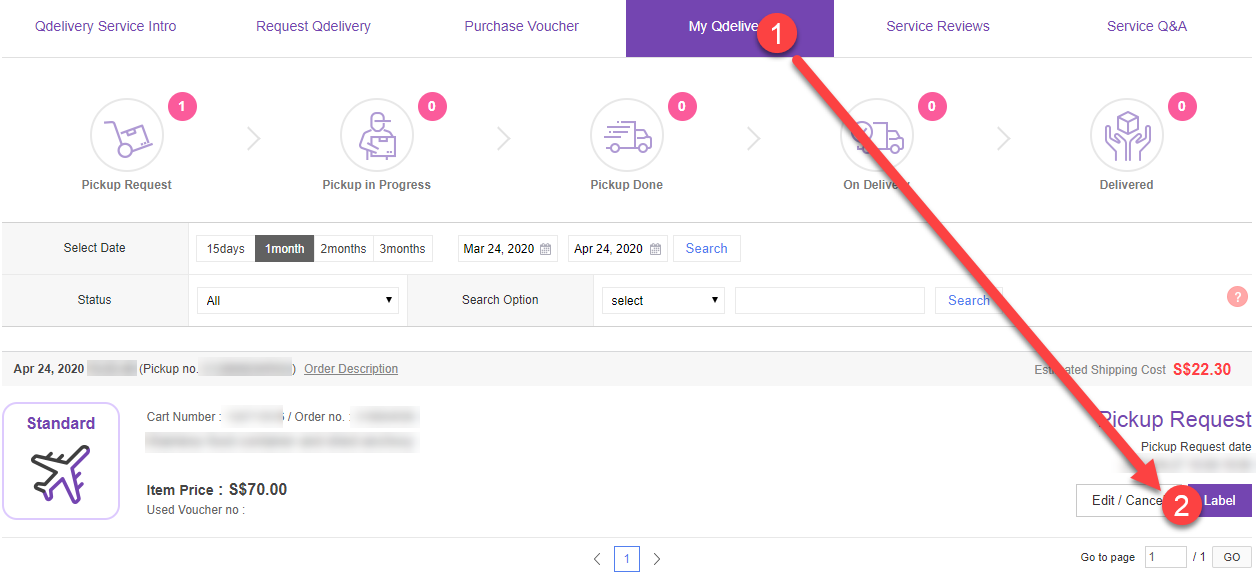Click the end date field Apr 24, 2020
Viewport: 1256px width, 574px height.
[x=617, y=249]
